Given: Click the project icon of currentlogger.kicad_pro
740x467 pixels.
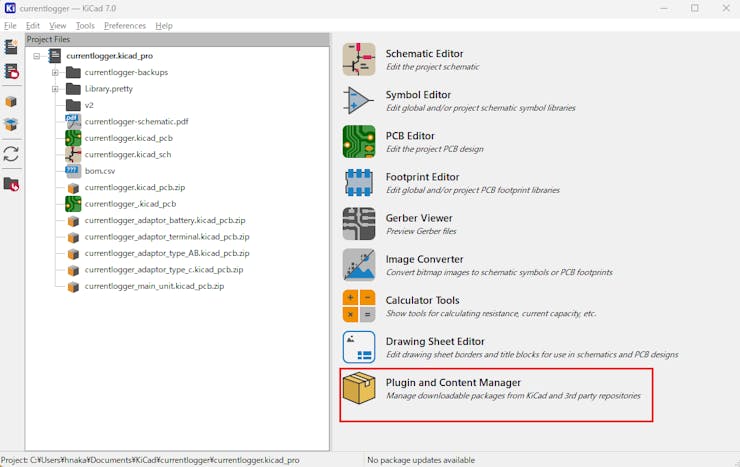Looking at the screenshot, I should pyautogui.click(x=55, y=56).
